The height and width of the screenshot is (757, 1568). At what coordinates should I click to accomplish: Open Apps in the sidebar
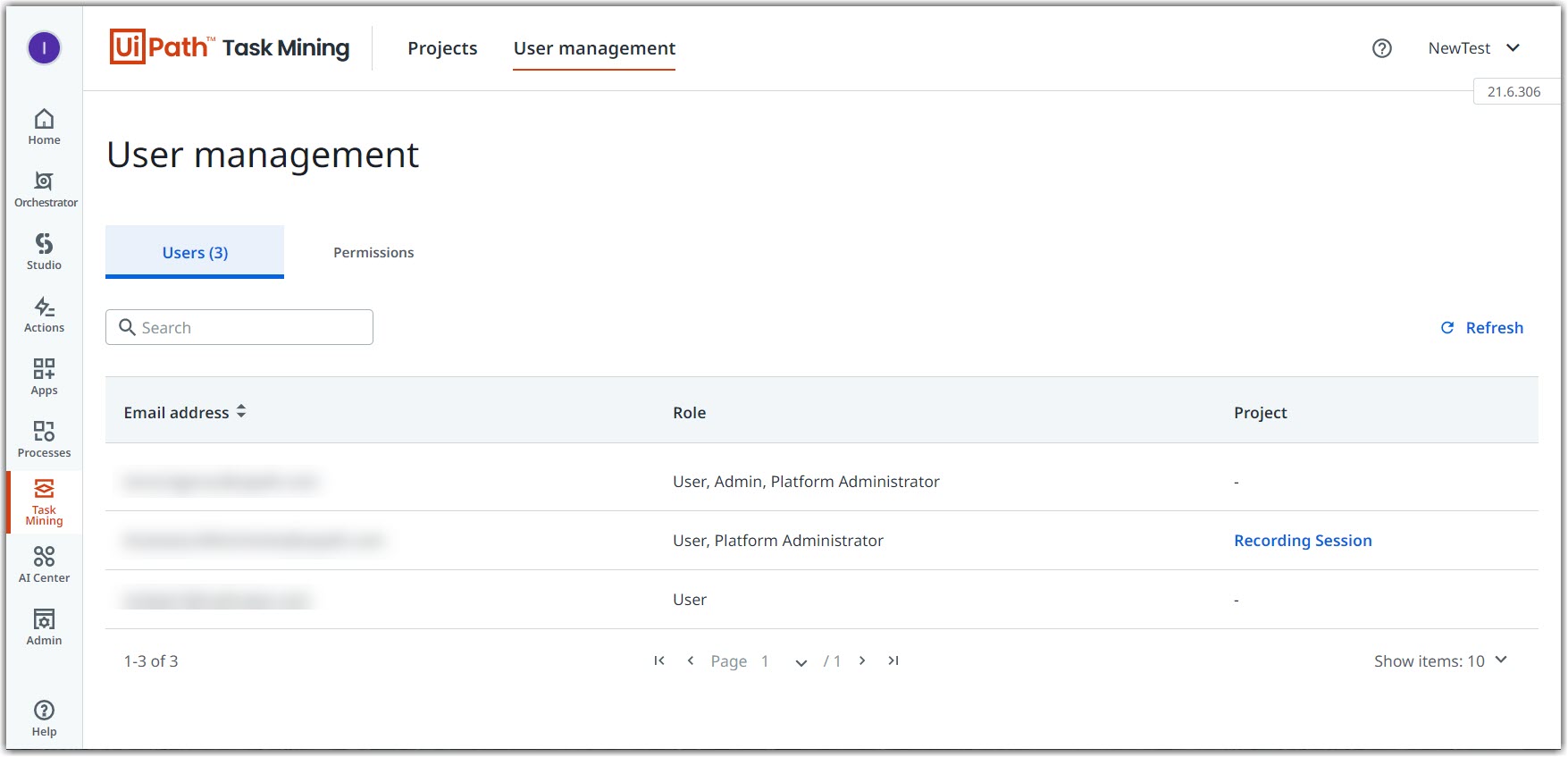(x=44, y=377)
